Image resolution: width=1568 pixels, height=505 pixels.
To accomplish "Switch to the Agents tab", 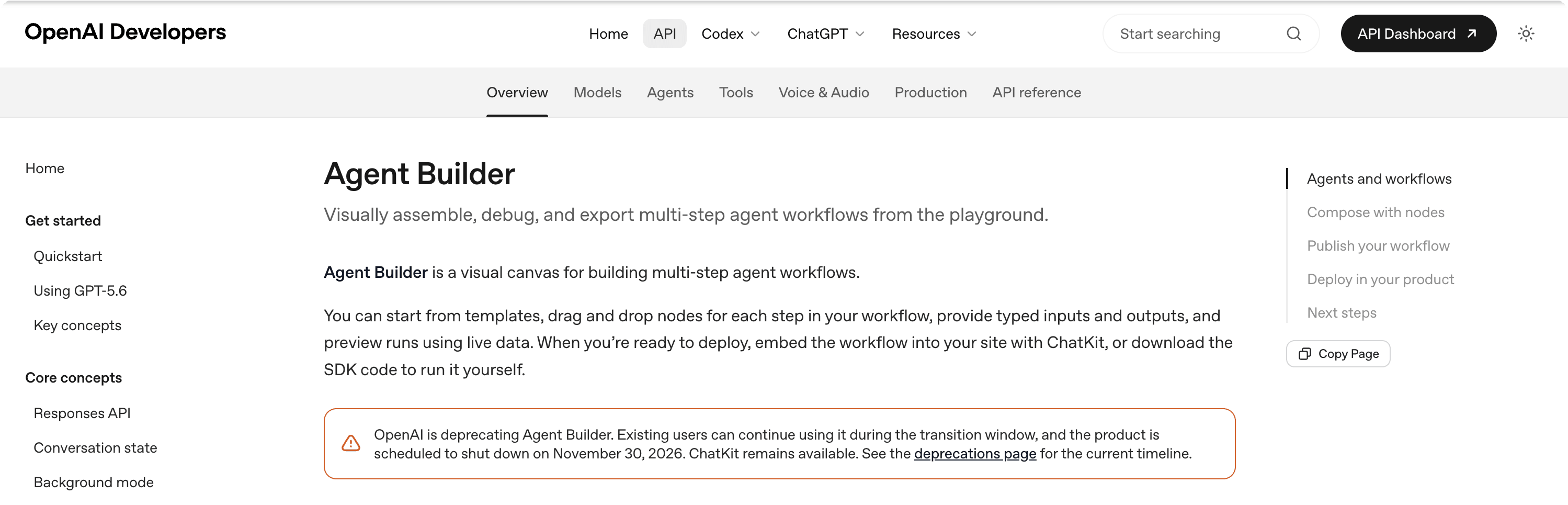I will tap(669, 93).
